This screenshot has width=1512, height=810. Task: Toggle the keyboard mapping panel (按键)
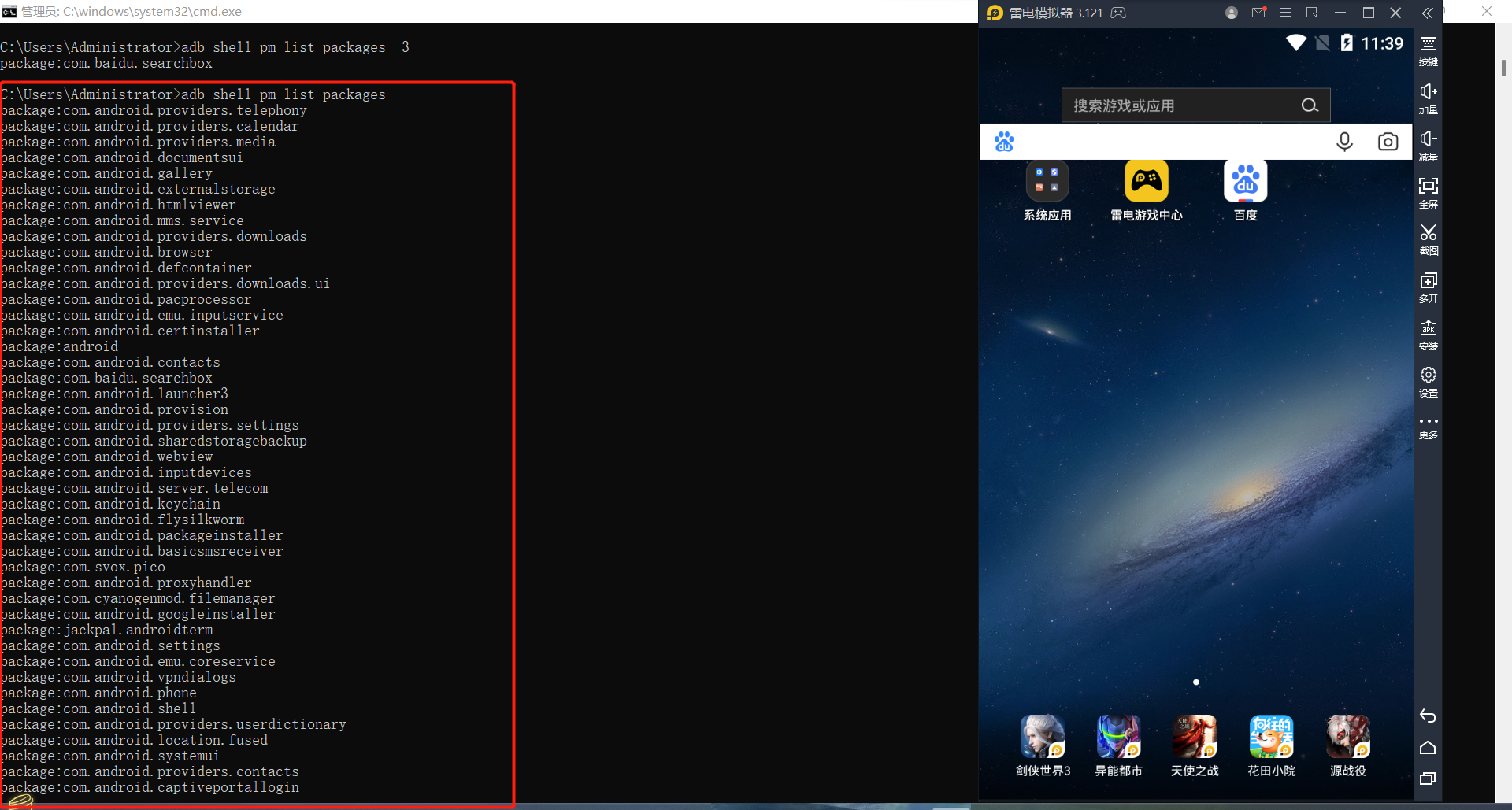point(1428,50)
